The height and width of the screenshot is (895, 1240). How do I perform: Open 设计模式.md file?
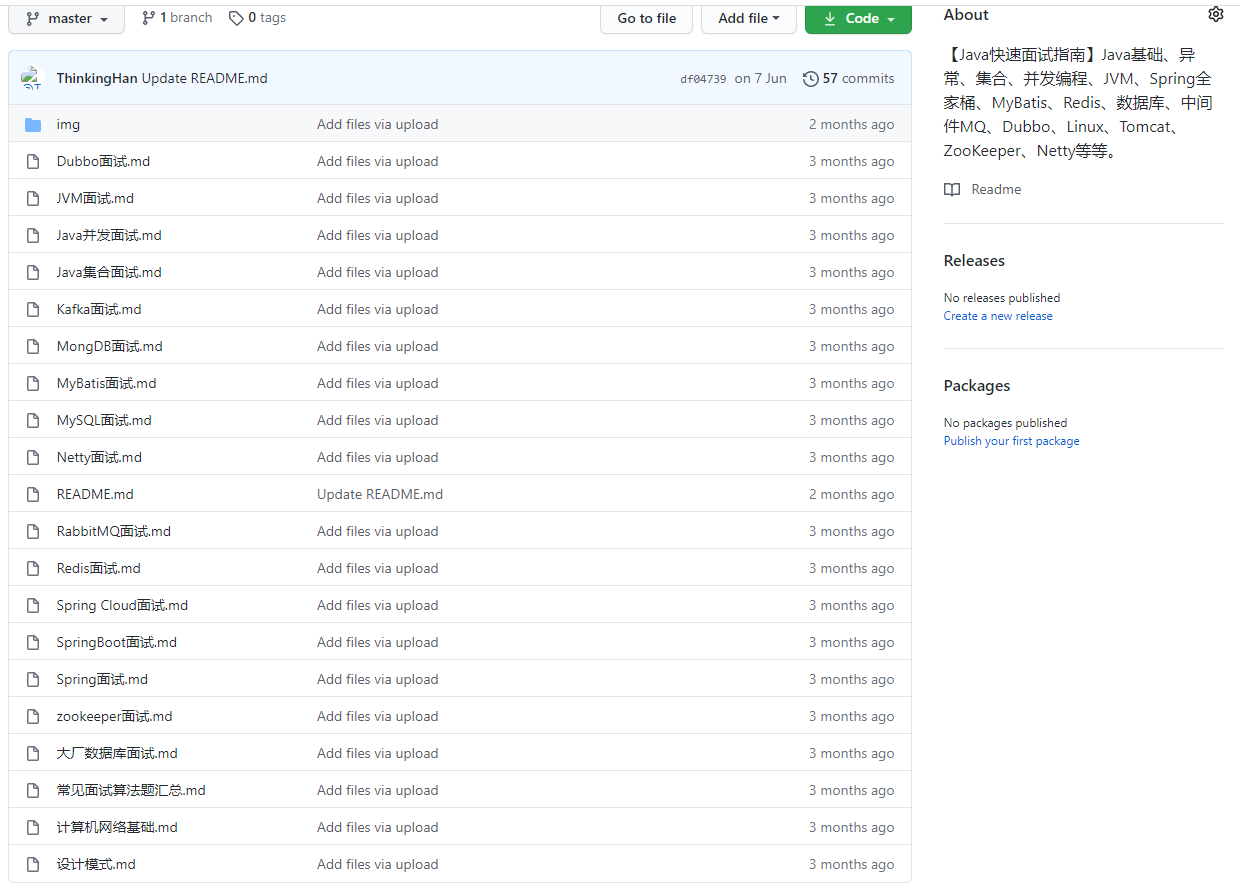pyautogui.click(x=96, y=864)
